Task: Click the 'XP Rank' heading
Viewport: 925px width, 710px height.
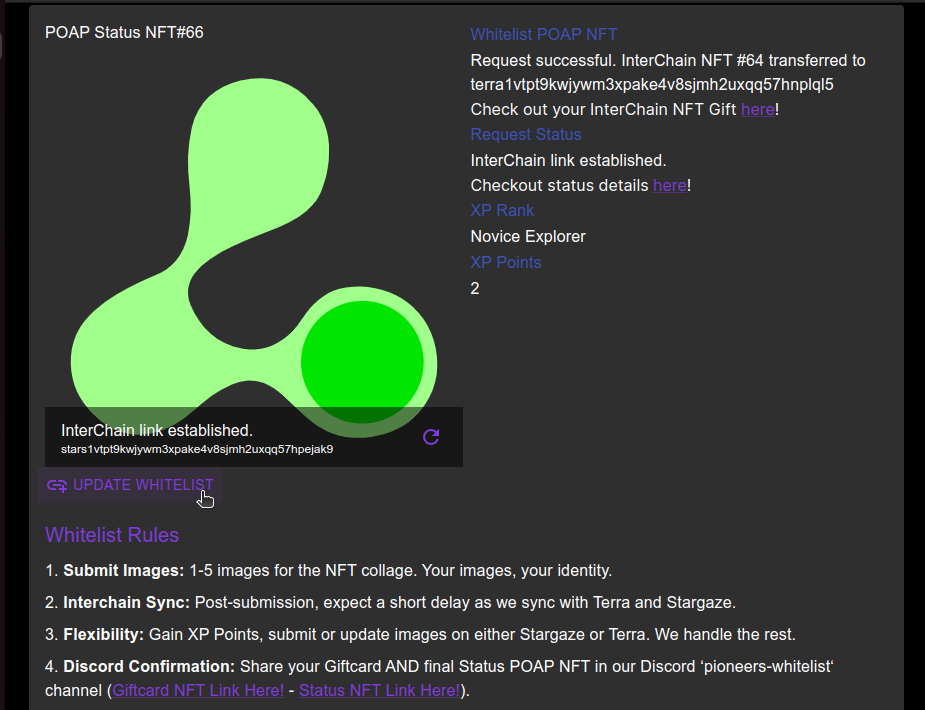Action: tap(502, 211)
